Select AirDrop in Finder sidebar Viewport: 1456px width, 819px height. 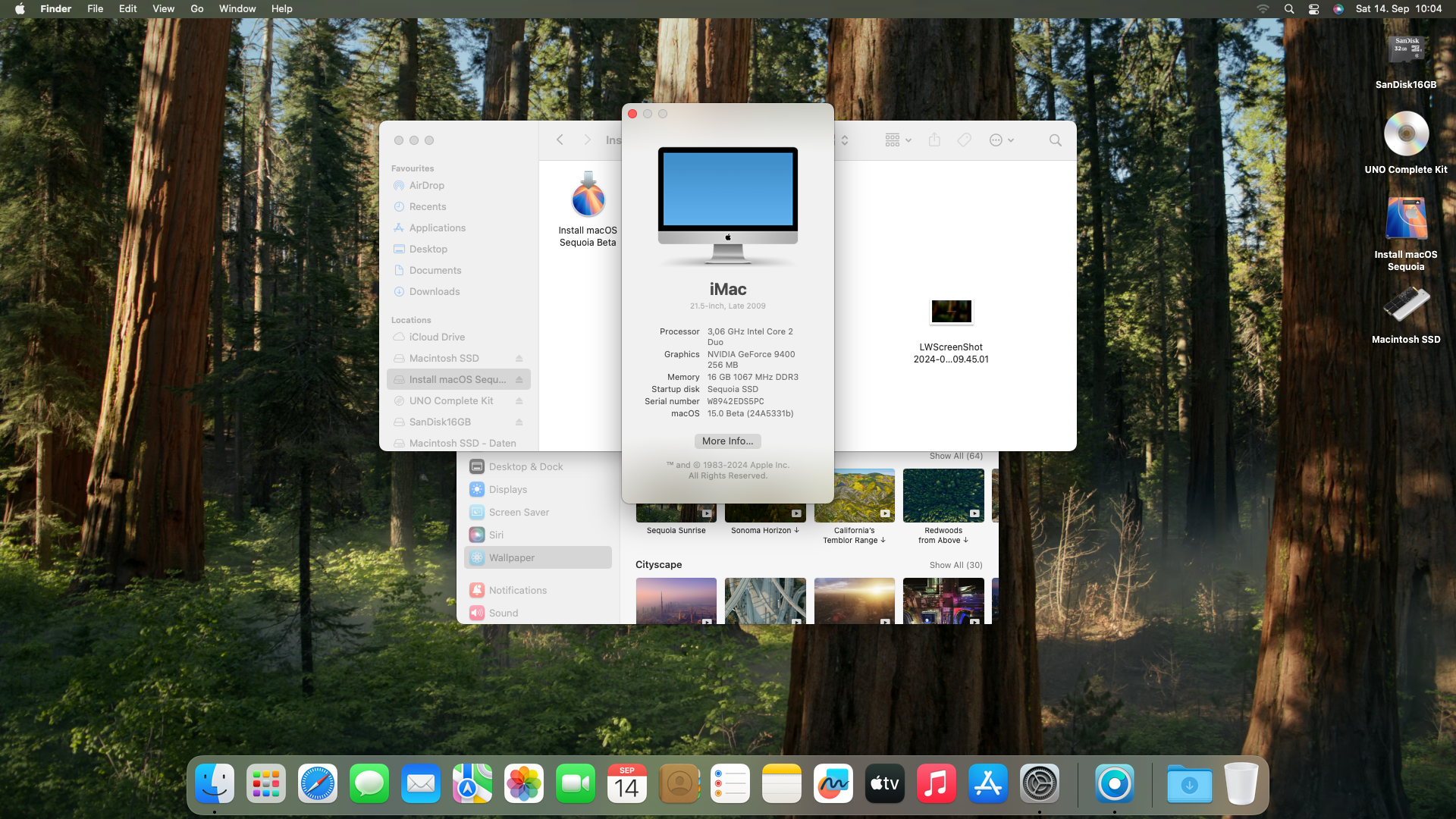pyautogui.click(x=427, y=186)
